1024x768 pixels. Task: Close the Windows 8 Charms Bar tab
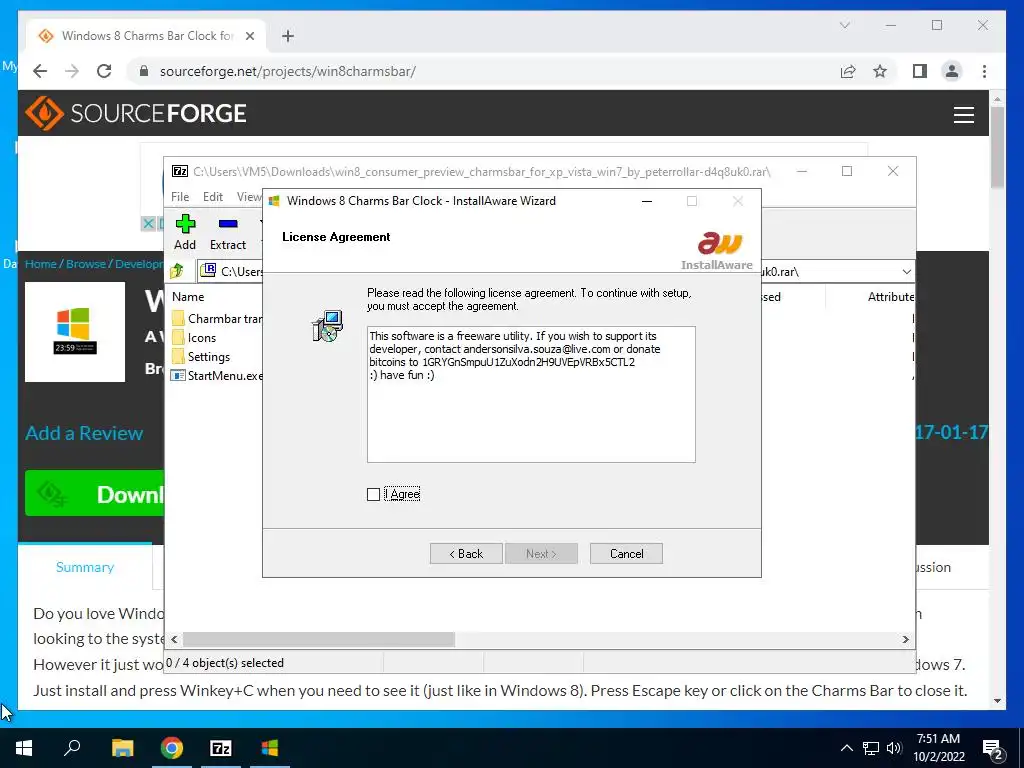tap(249, 36)
